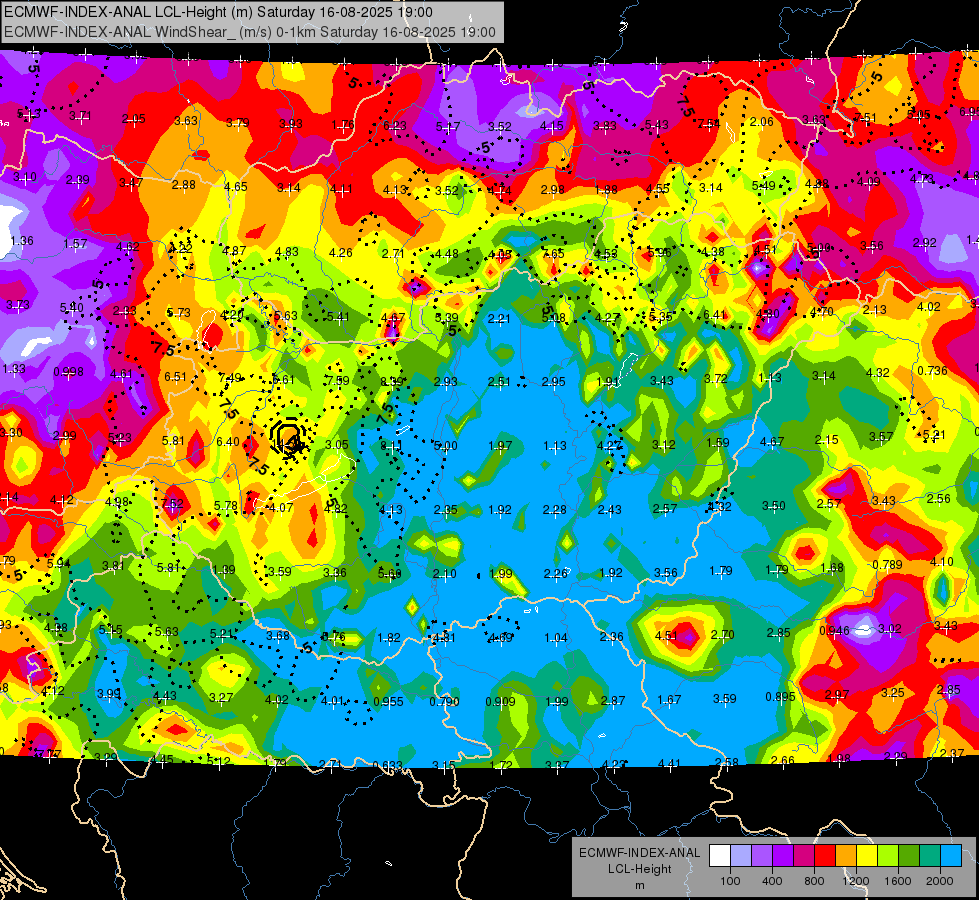The height and width of the screenshot is (900, 979).
Task: Click the grid value 0.736
Action: tap(933, 370)
